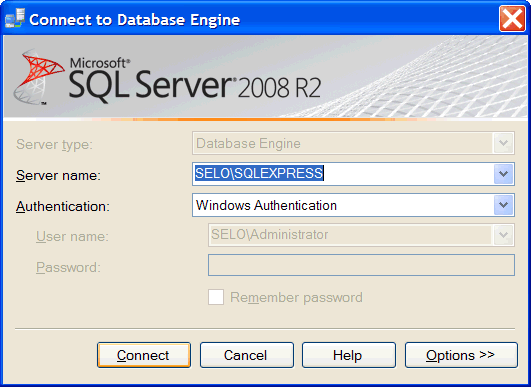The image size is (531, 387).
Task: Open the Authentication dropdown arrow
Action: [x=503, y=205]
